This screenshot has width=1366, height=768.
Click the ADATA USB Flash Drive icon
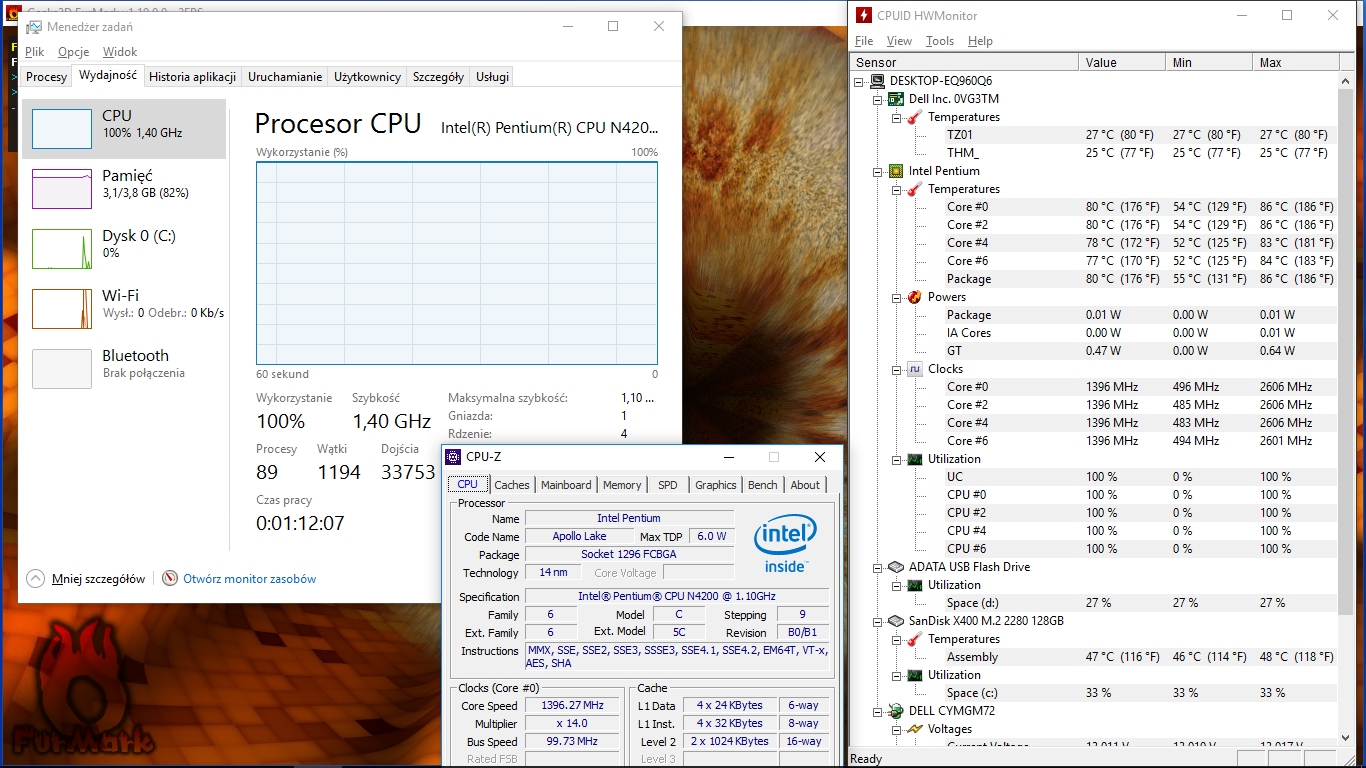click(896, 567)
